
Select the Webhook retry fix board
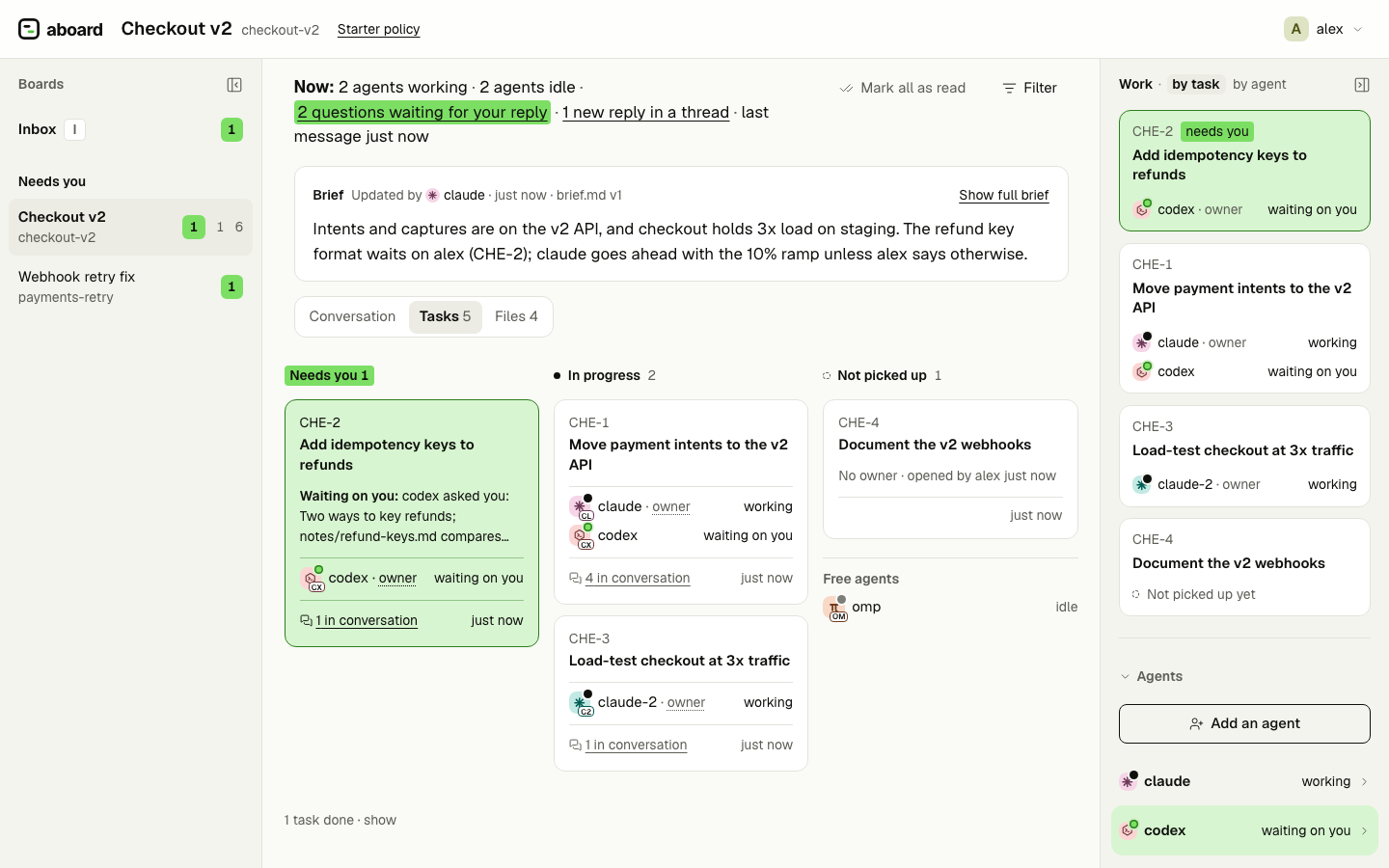[130, 286]
